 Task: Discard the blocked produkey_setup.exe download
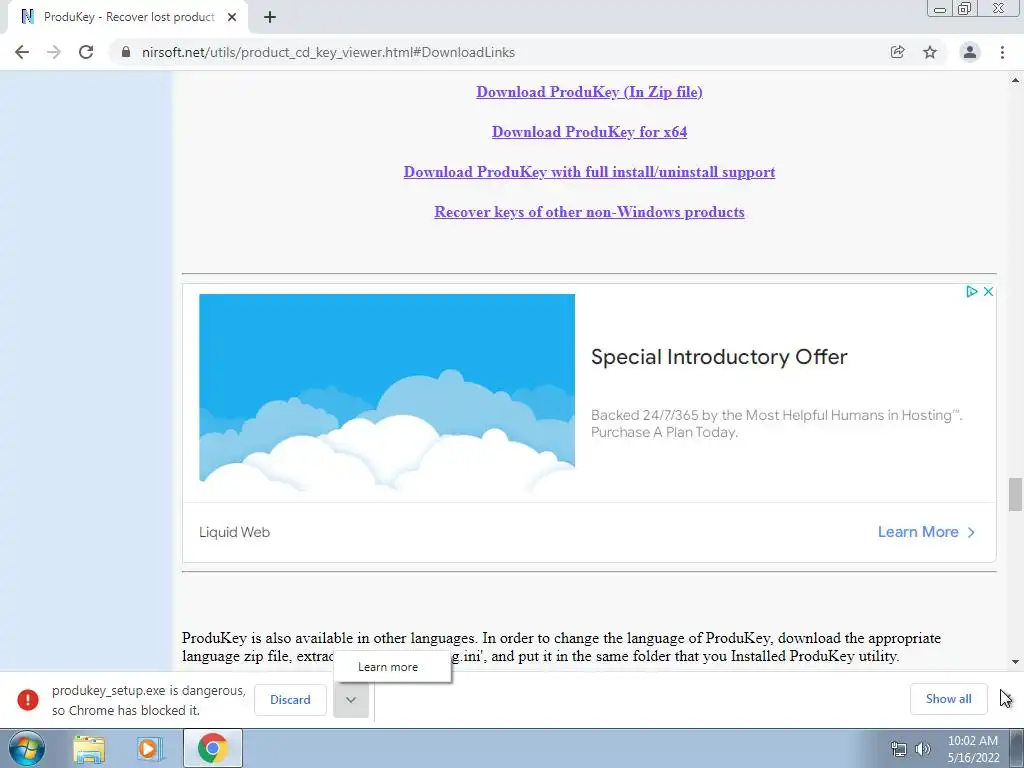[x=290, y=699]
